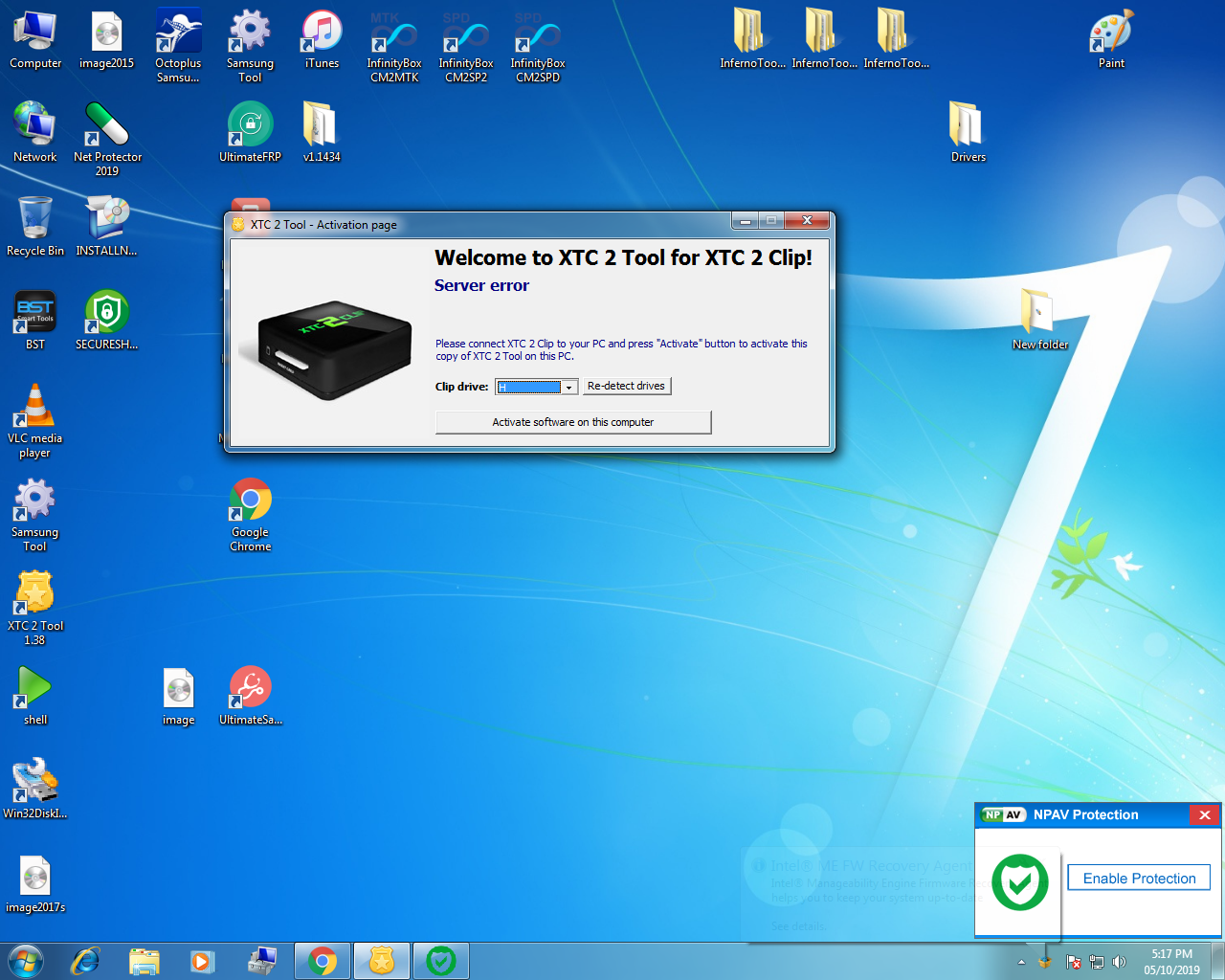
Task: Open Windows Media Player from taskbar
Action: (202, 961)
